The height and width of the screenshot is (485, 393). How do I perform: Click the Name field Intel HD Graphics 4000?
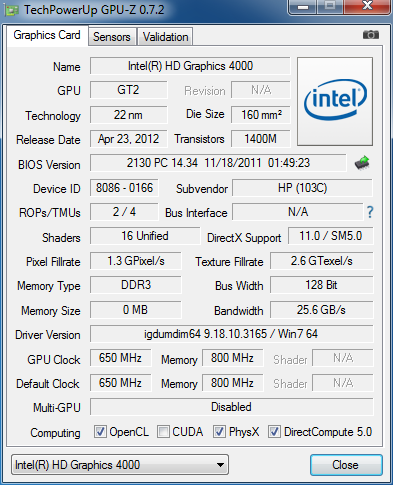pos(190,66)
